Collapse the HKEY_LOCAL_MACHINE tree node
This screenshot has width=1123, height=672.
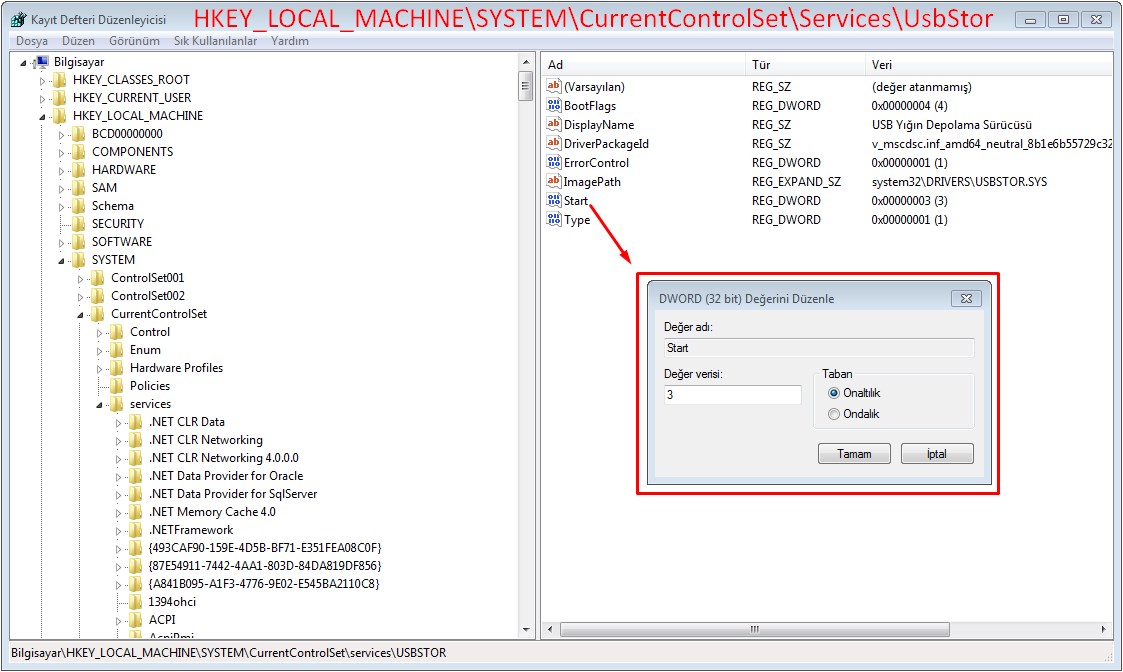[x=42, y=116]
